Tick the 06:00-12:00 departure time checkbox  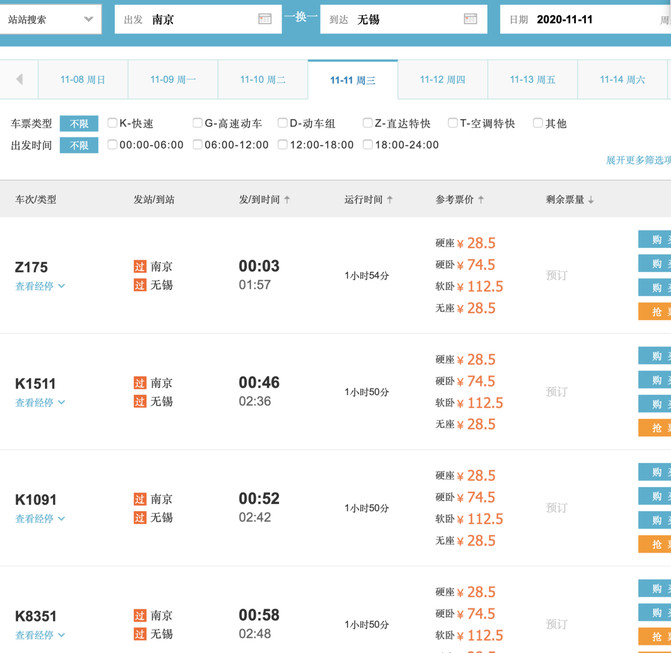(x=197, y=145)
